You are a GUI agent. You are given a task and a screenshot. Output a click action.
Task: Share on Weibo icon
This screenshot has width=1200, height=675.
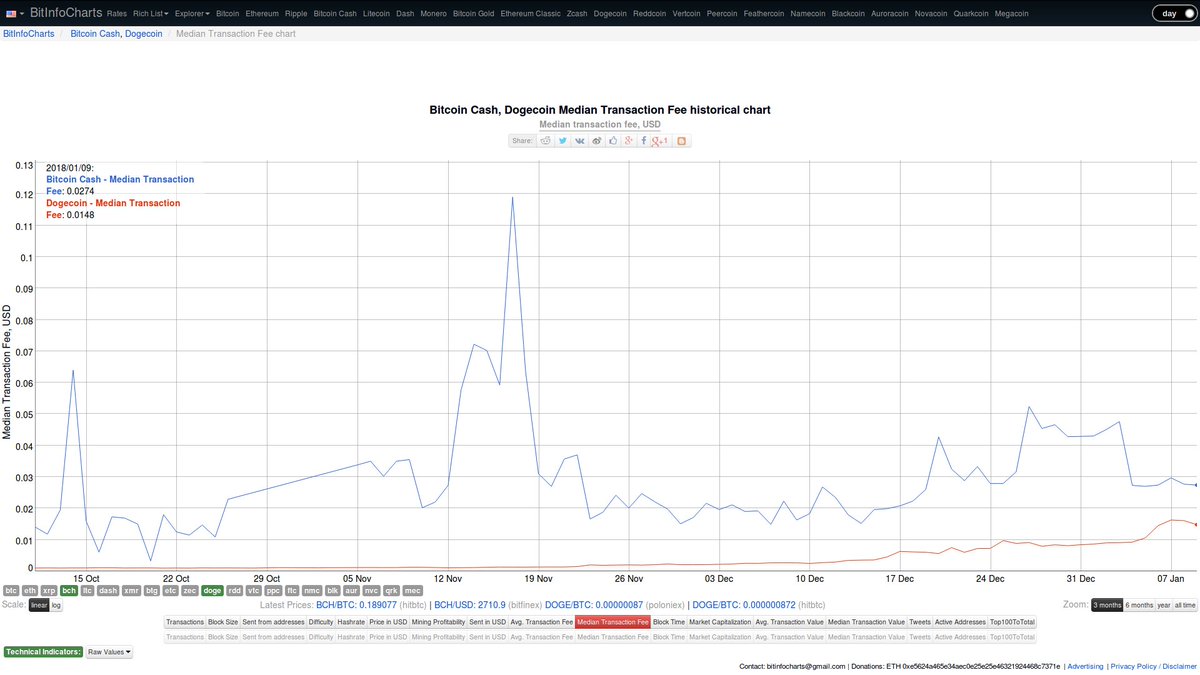pyautogui.click(x=597, y=141)
